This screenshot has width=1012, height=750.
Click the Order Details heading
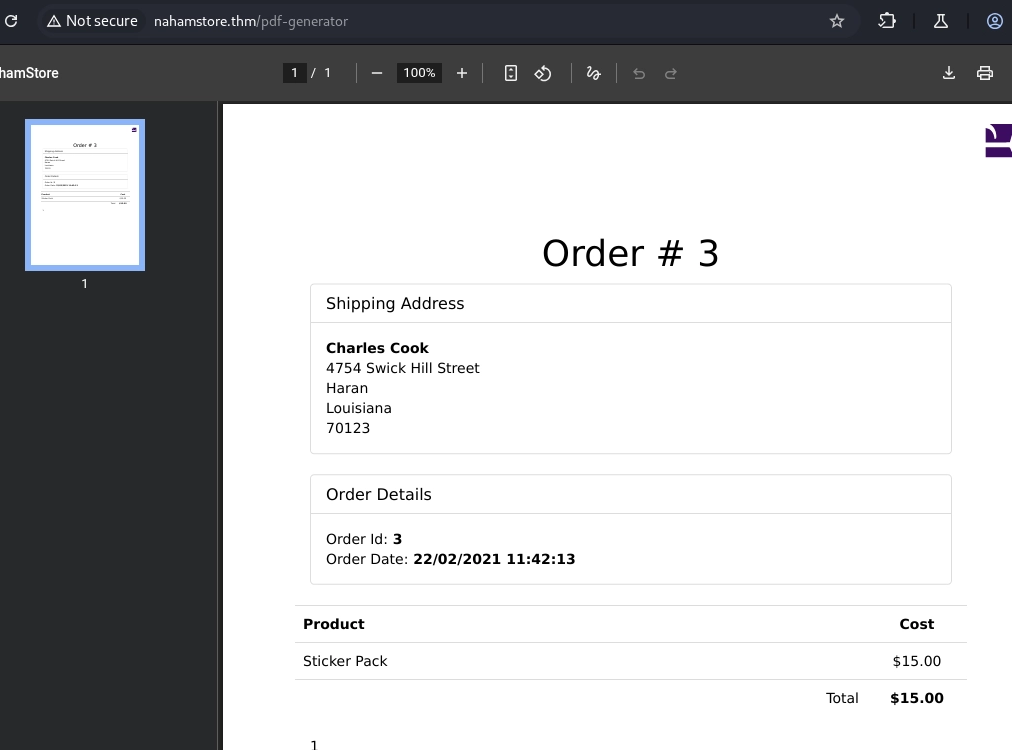[x=379, y=494]
